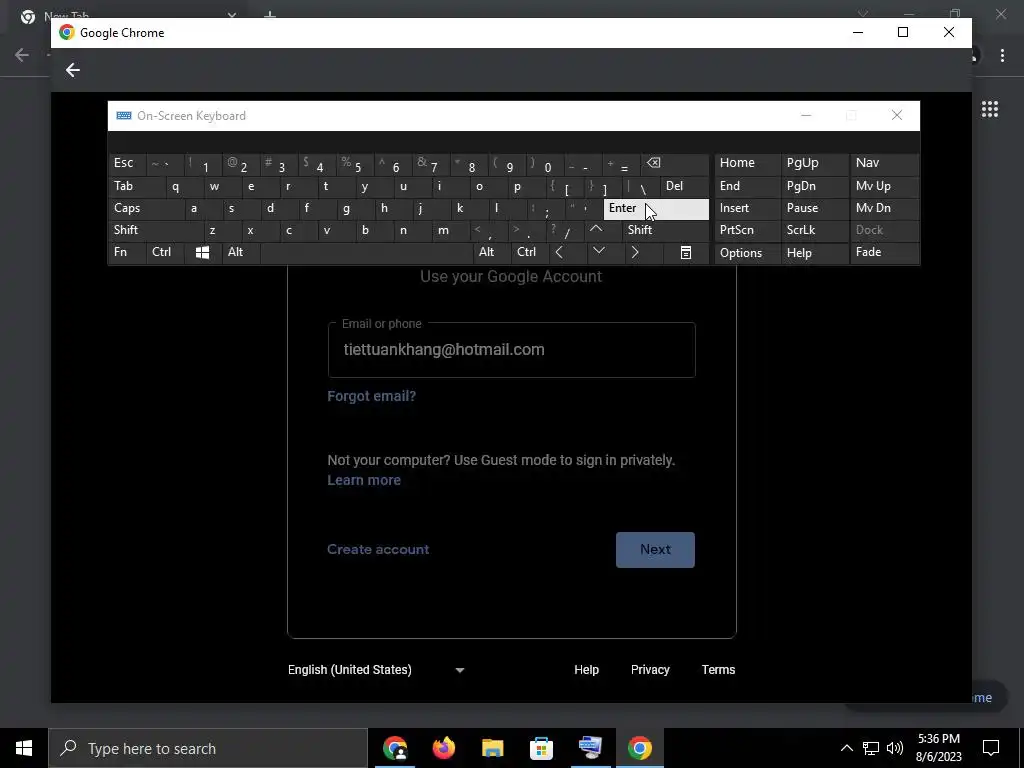Open volume control tray icon
The width and height of the screenshot is (1024, 768).
[x=895, y=748]
